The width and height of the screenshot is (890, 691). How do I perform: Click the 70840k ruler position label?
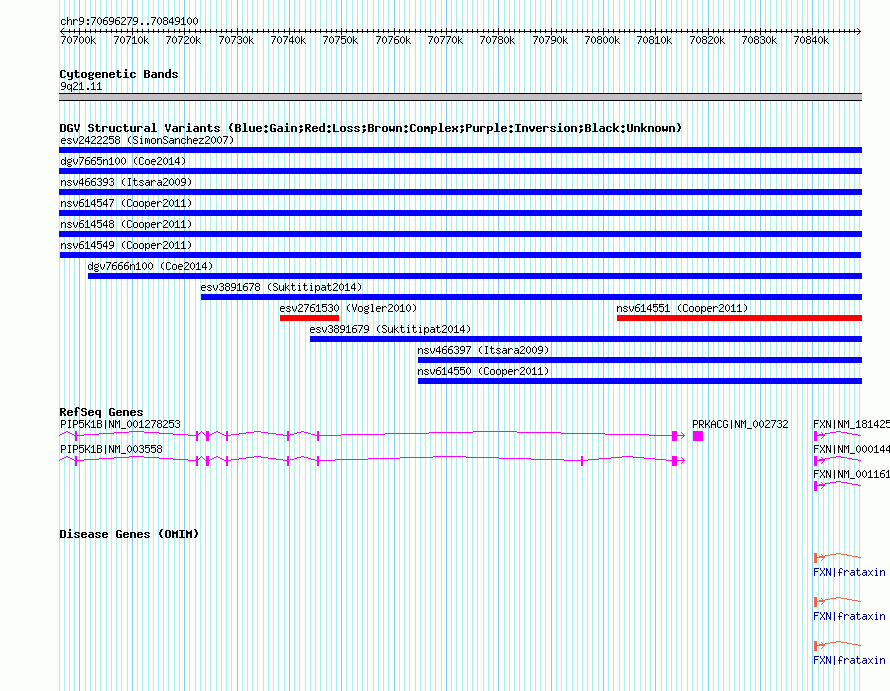click(x=811, y=40)
